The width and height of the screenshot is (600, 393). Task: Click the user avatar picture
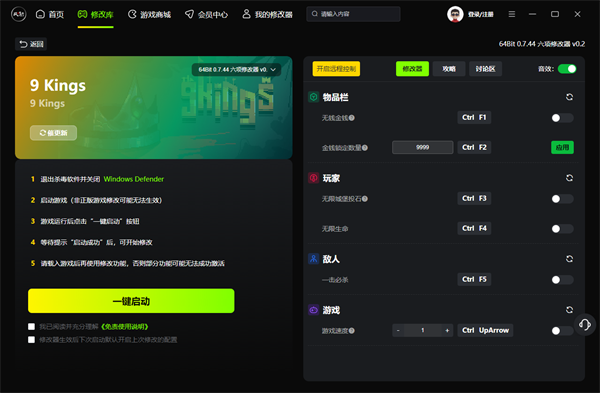(455, 15)
